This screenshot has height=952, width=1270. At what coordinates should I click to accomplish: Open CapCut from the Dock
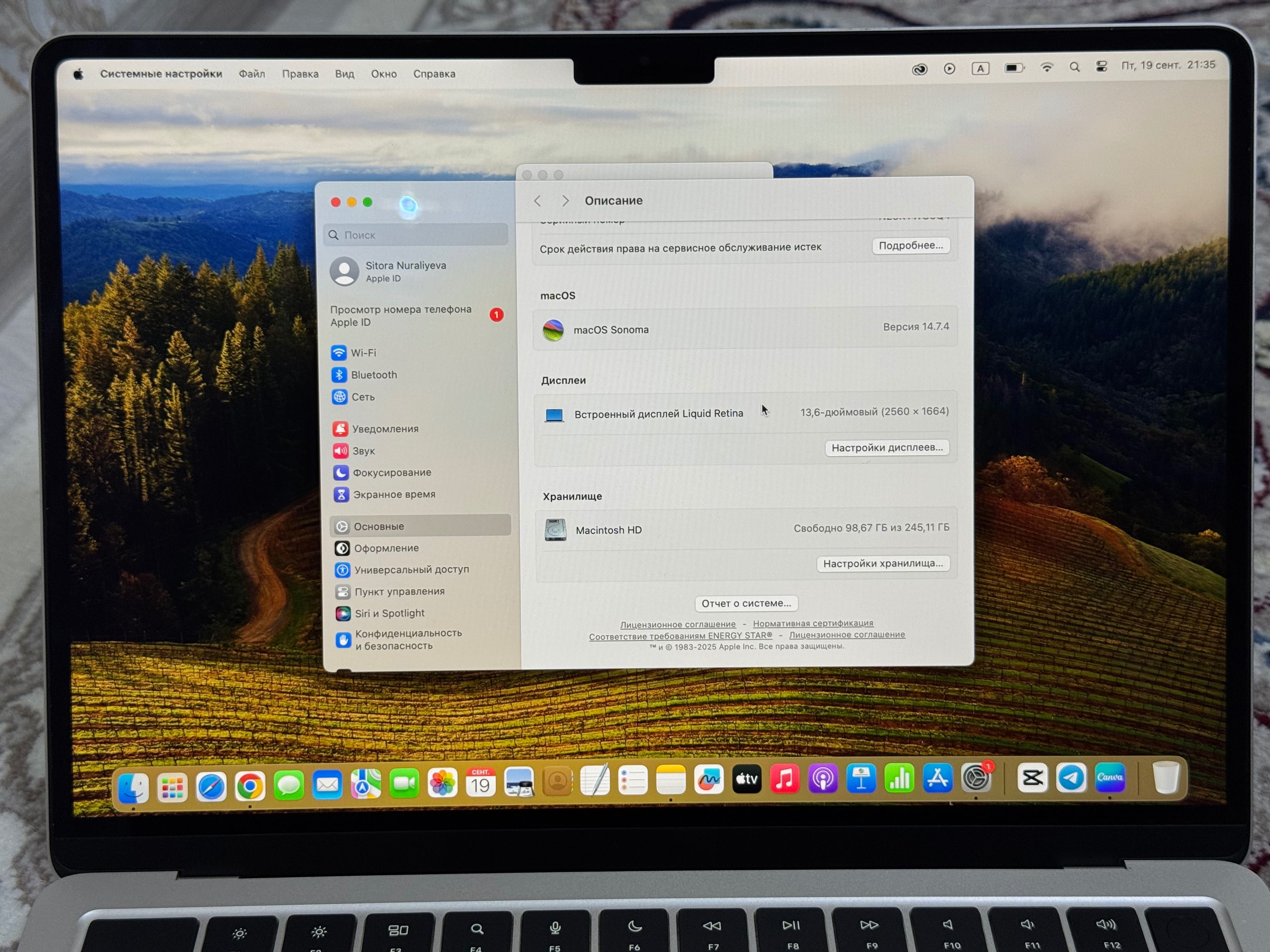click(x=1032, y=778)
